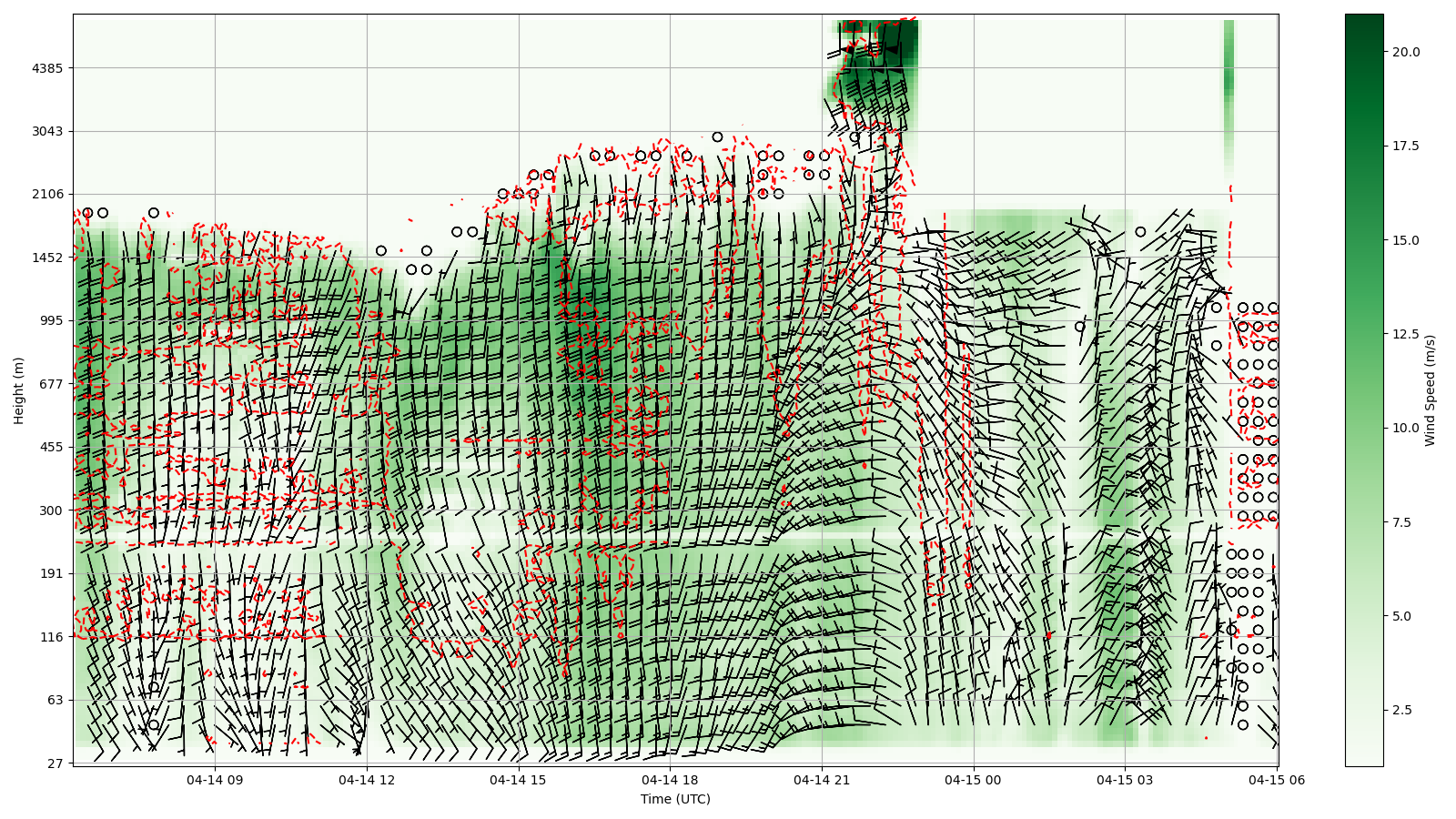Viewport: 1456px width, 819px height.
Task: Click the 2.5 colorbar tick label
Action: pos(1402,710)
